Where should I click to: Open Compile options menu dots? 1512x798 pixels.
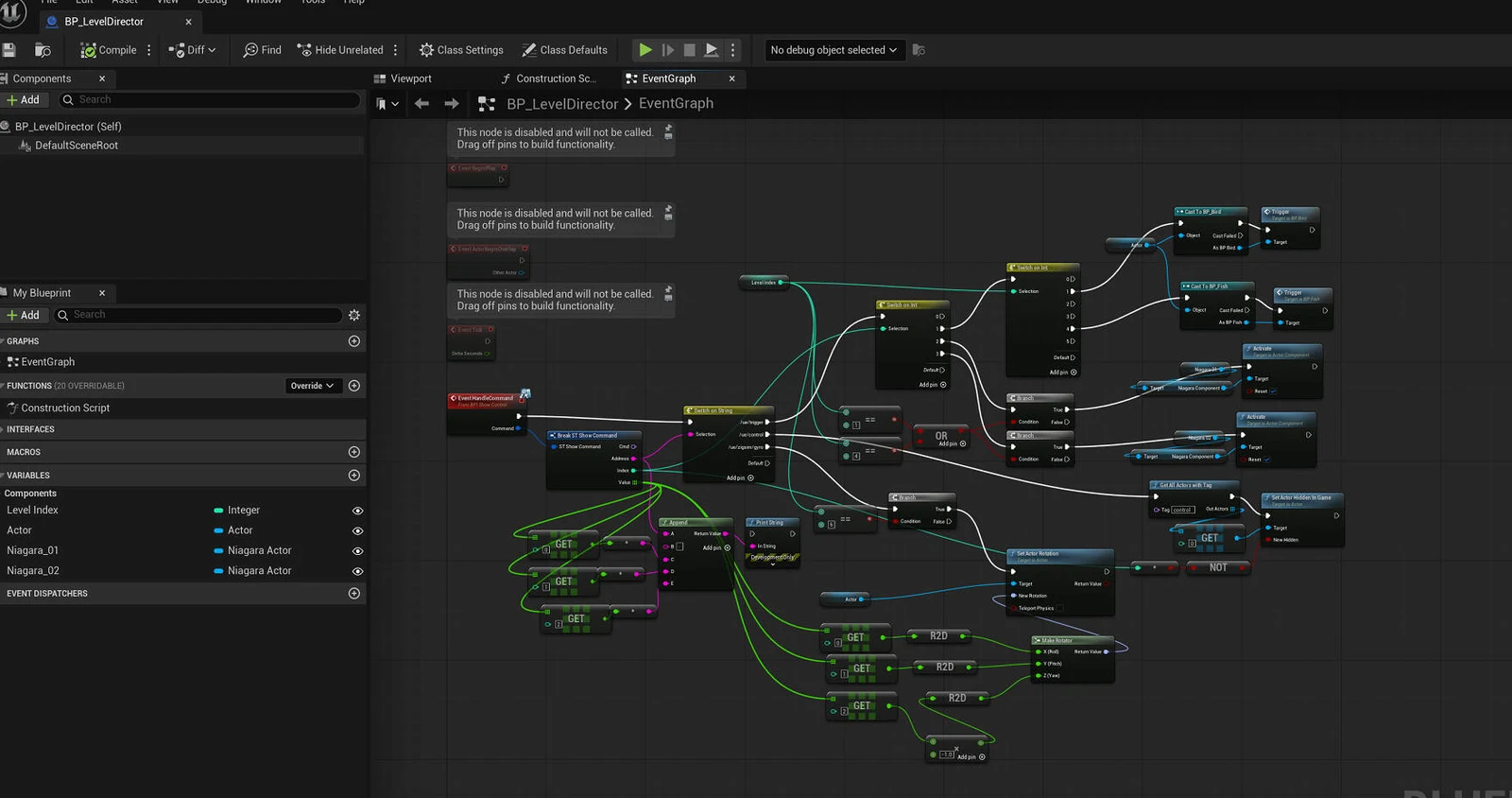pyautogui.click(x=149, y=50)
